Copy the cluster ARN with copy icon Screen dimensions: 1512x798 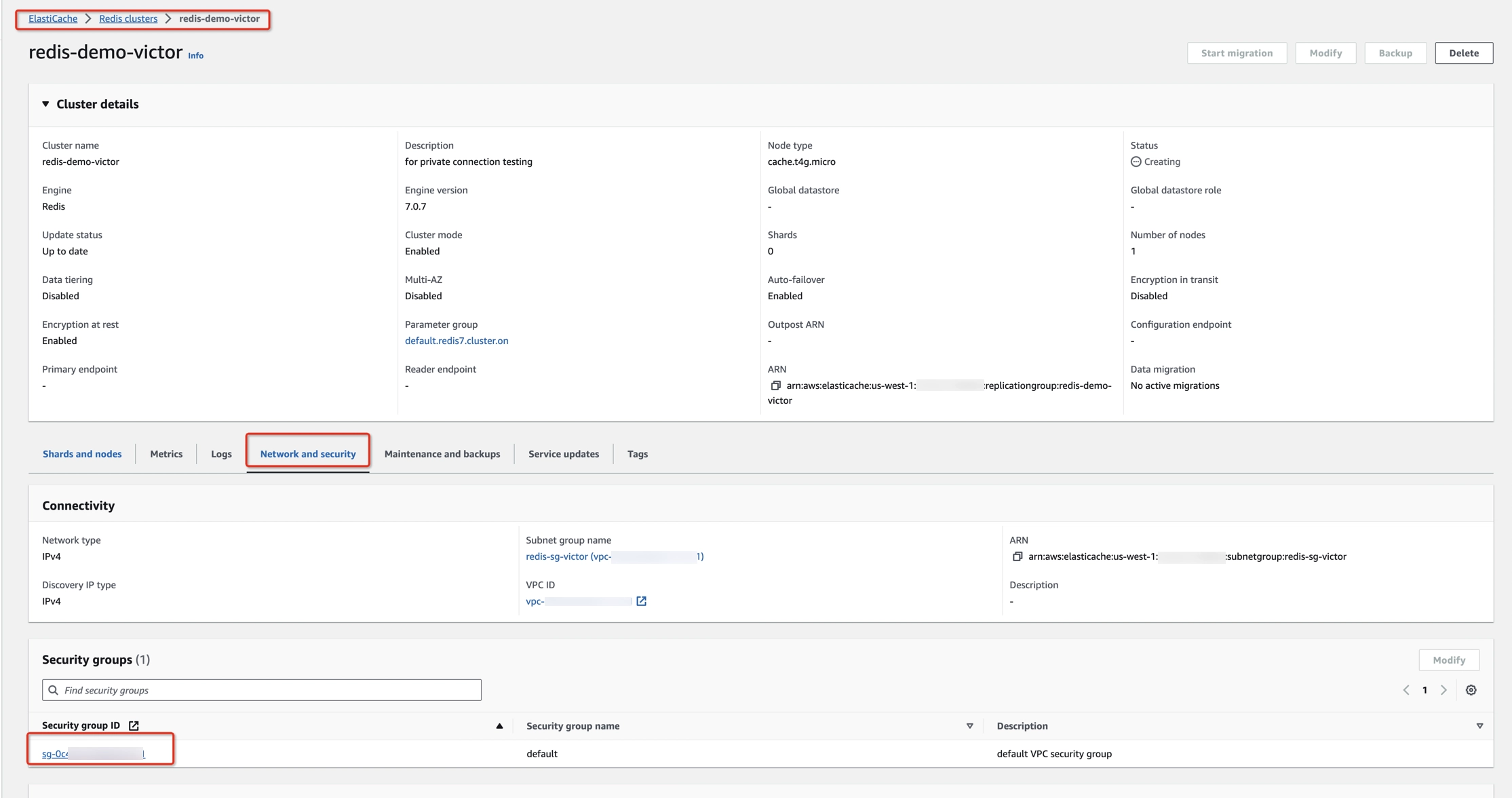(775, 385)
